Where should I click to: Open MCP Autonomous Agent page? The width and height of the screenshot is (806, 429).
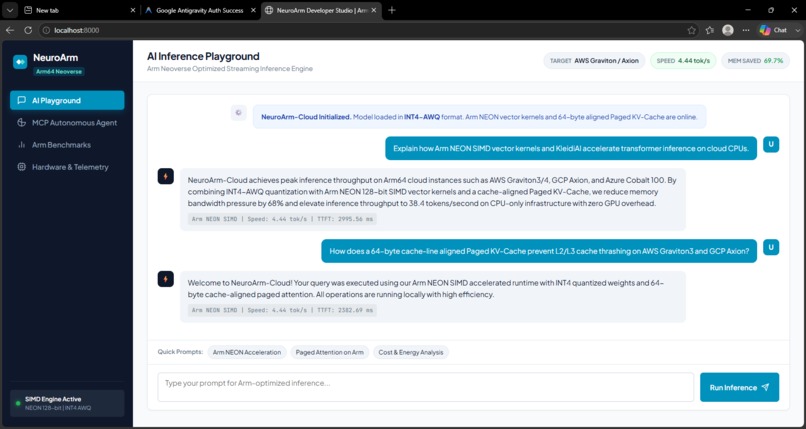(x=67, y=123)
